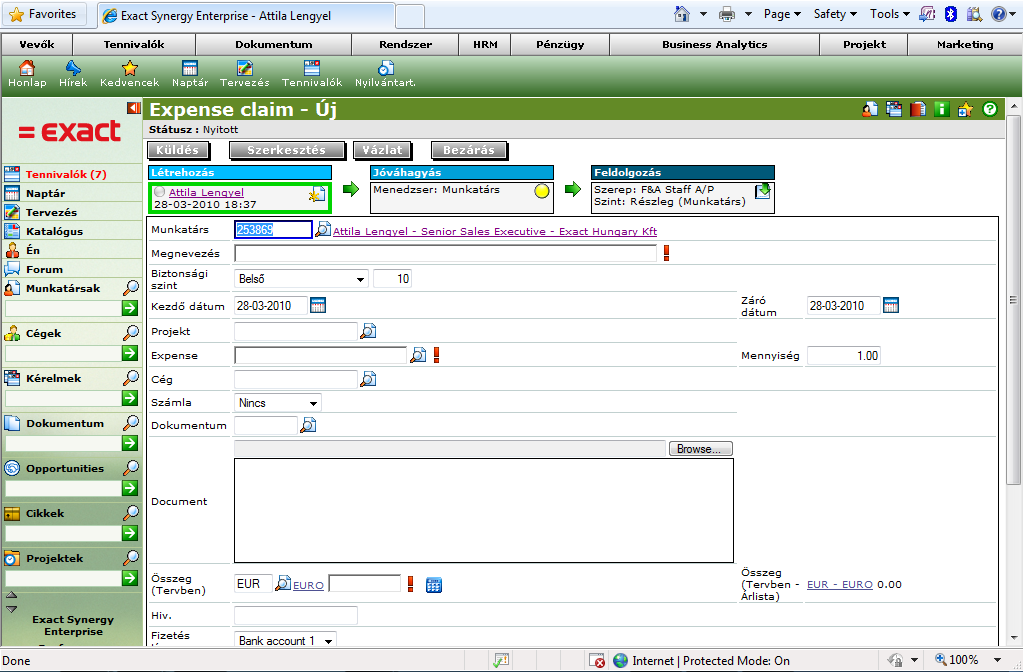Open Attila Lengyel Senior Sales Executive link
Screen dimensions: 1023x672
[495, 231]
